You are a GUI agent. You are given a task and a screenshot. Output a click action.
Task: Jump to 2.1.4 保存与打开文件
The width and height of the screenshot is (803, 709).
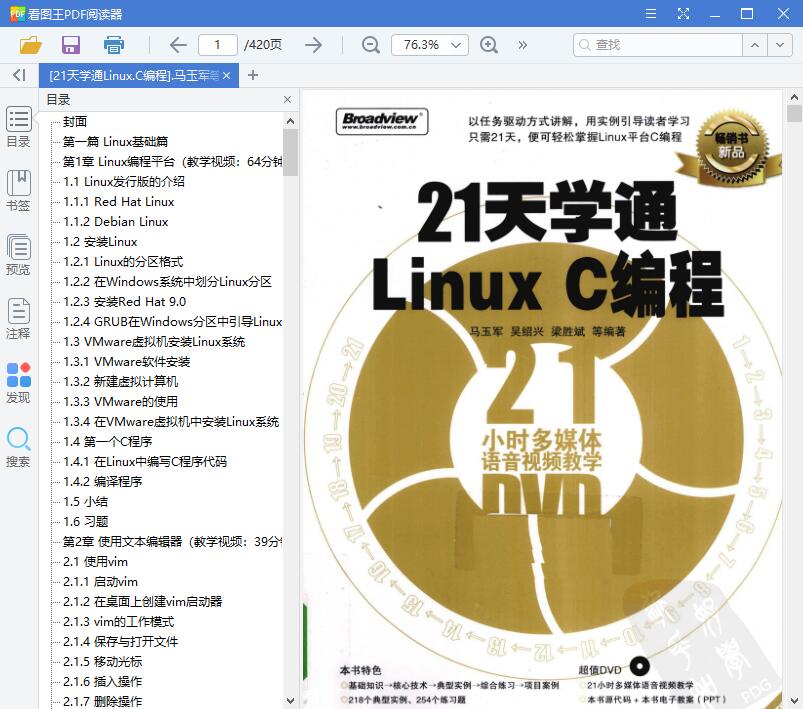(x=121, y=641)
